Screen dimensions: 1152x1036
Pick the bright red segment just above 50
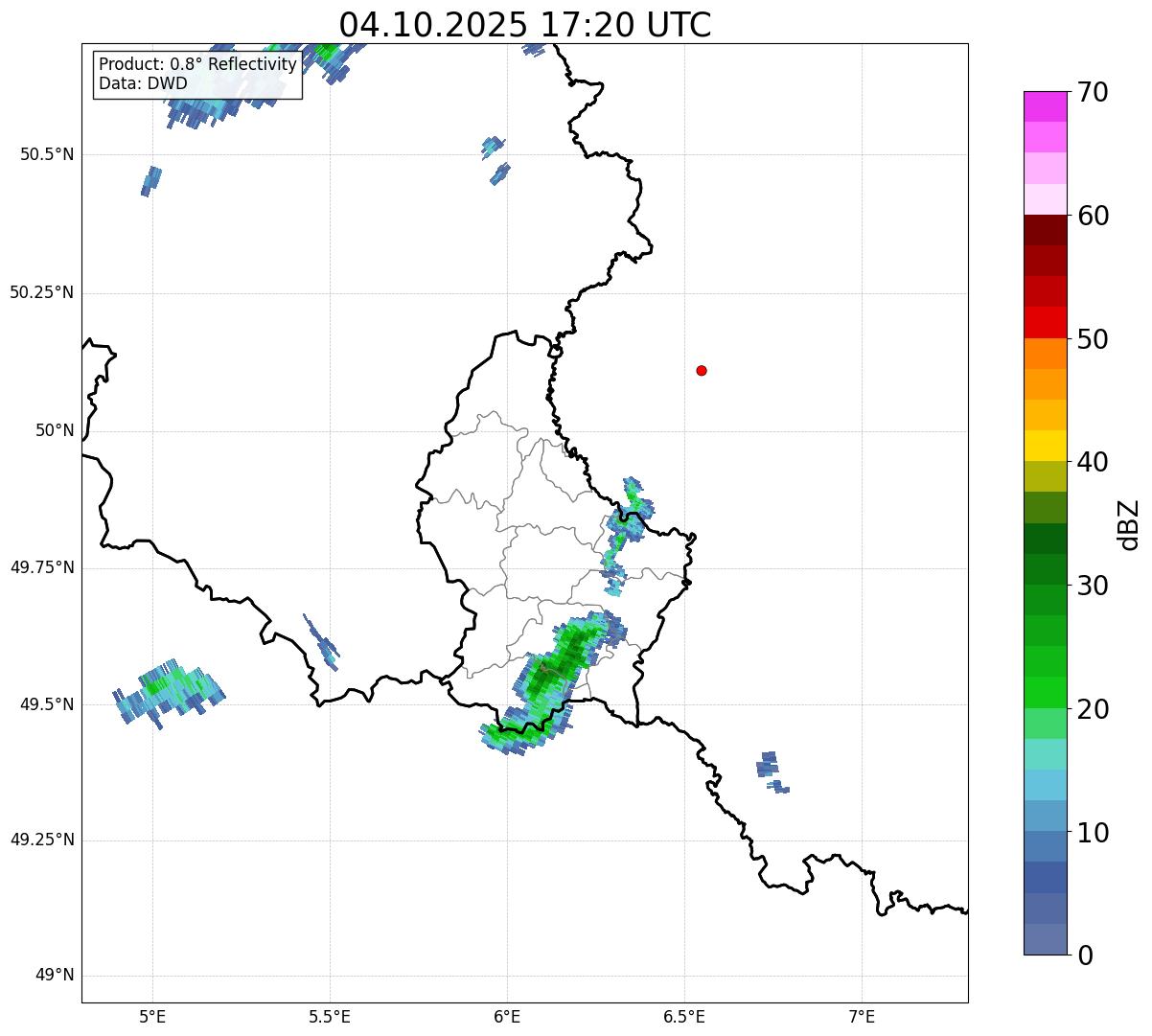1045,322
